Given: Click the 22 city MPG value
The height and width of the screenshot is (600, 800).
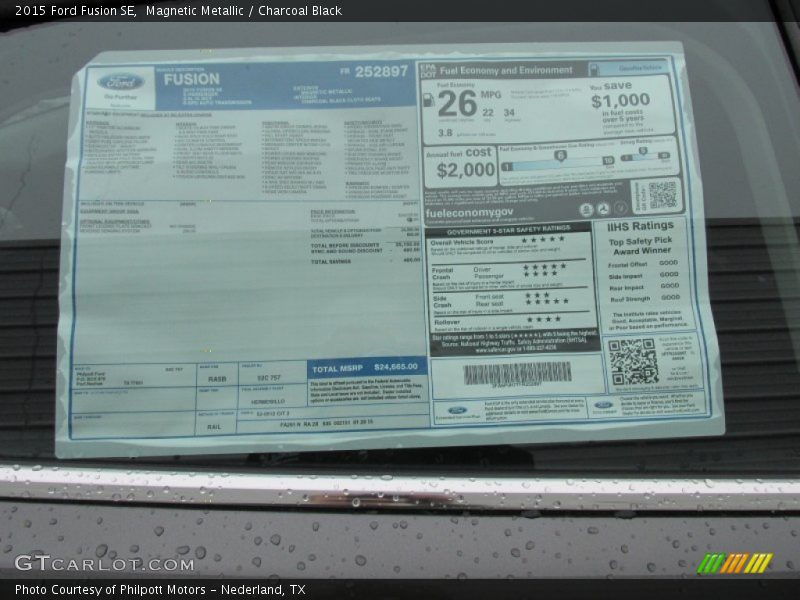Looking at the screenshot, I should click(x=488, y=112).
